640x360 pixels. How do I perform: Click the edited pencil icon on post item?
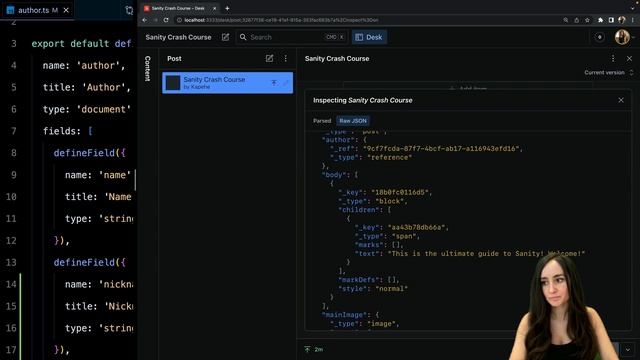[286, 83]
